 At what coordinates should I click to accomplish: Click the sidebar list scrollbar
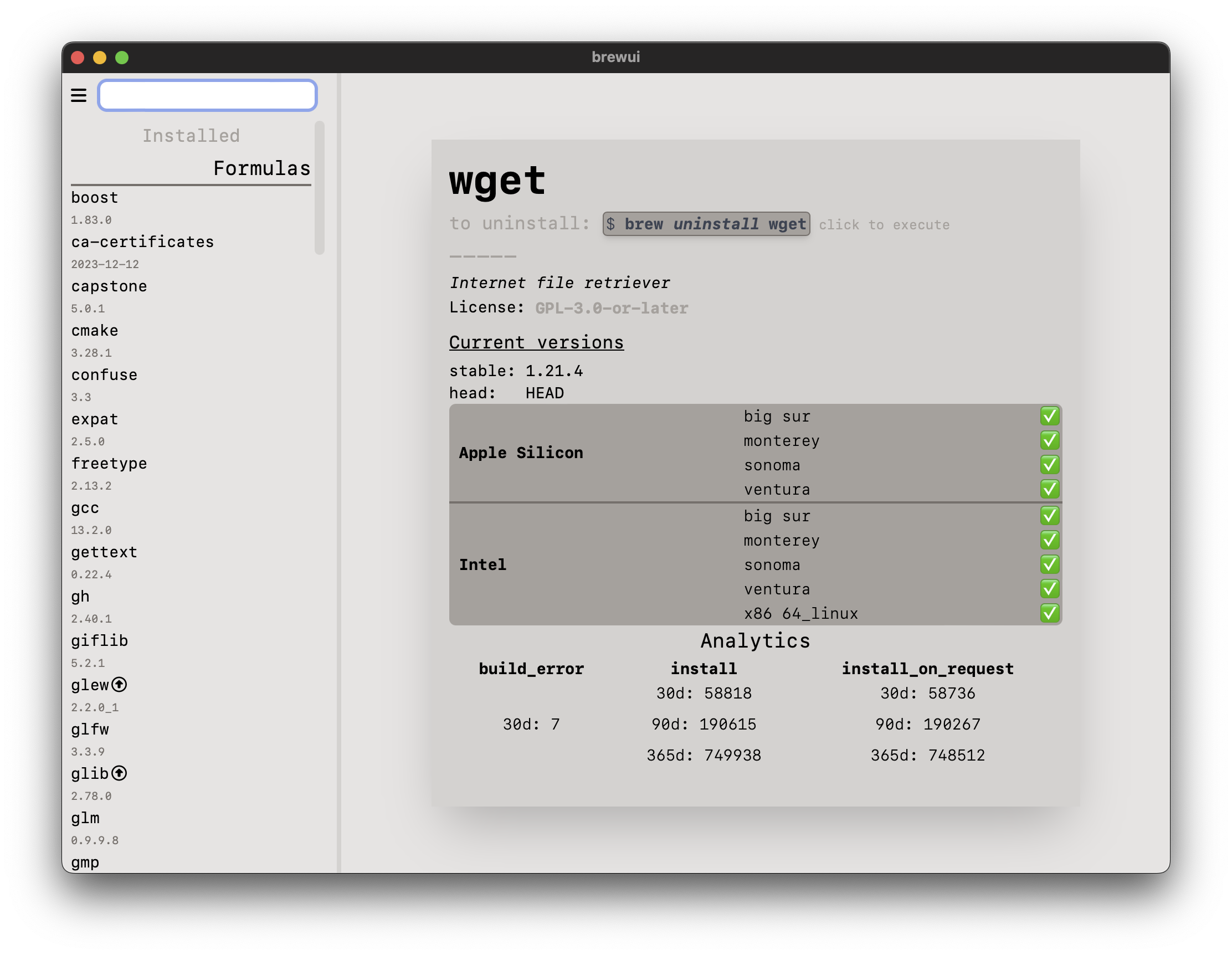320,188
